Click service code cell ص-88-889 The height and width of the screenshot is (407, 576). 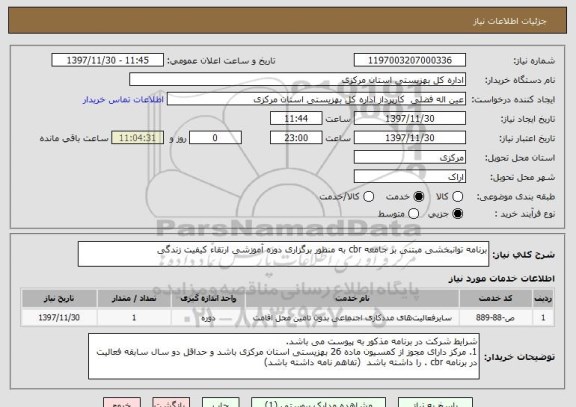(x=496, y=317)
